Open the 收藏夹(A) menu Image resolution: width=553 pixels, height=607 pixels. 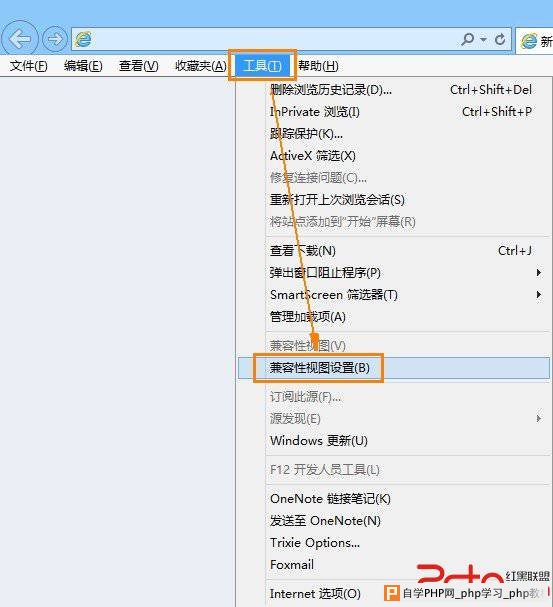click(200, 66)
